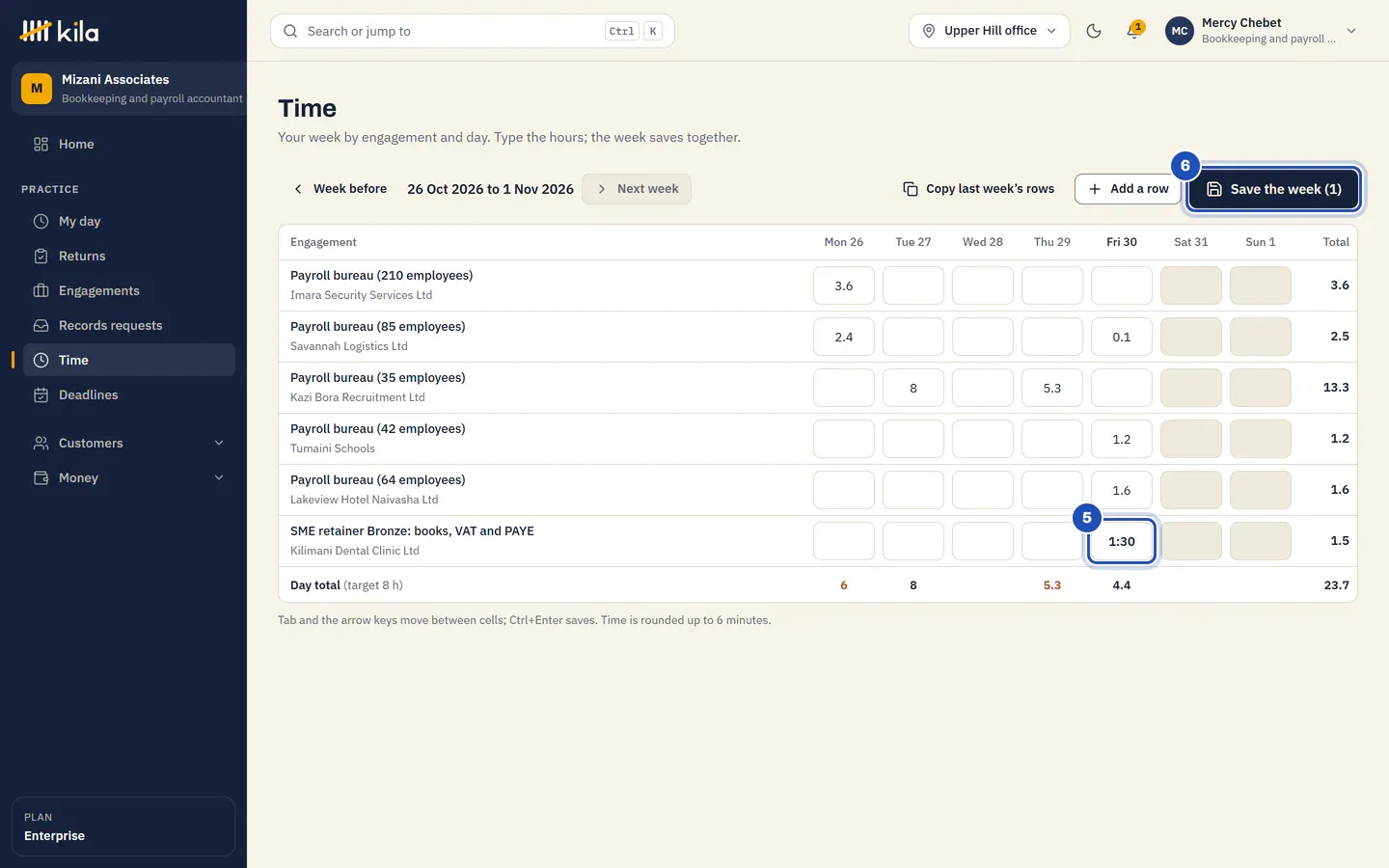
Task: Click SME retainer Bronze engagement name
Action: [412, 531]
